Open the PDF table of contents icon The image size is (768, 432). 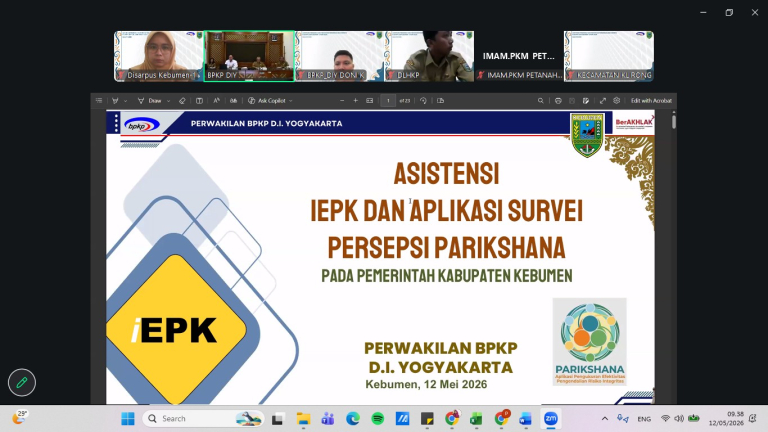coord(99,100)
